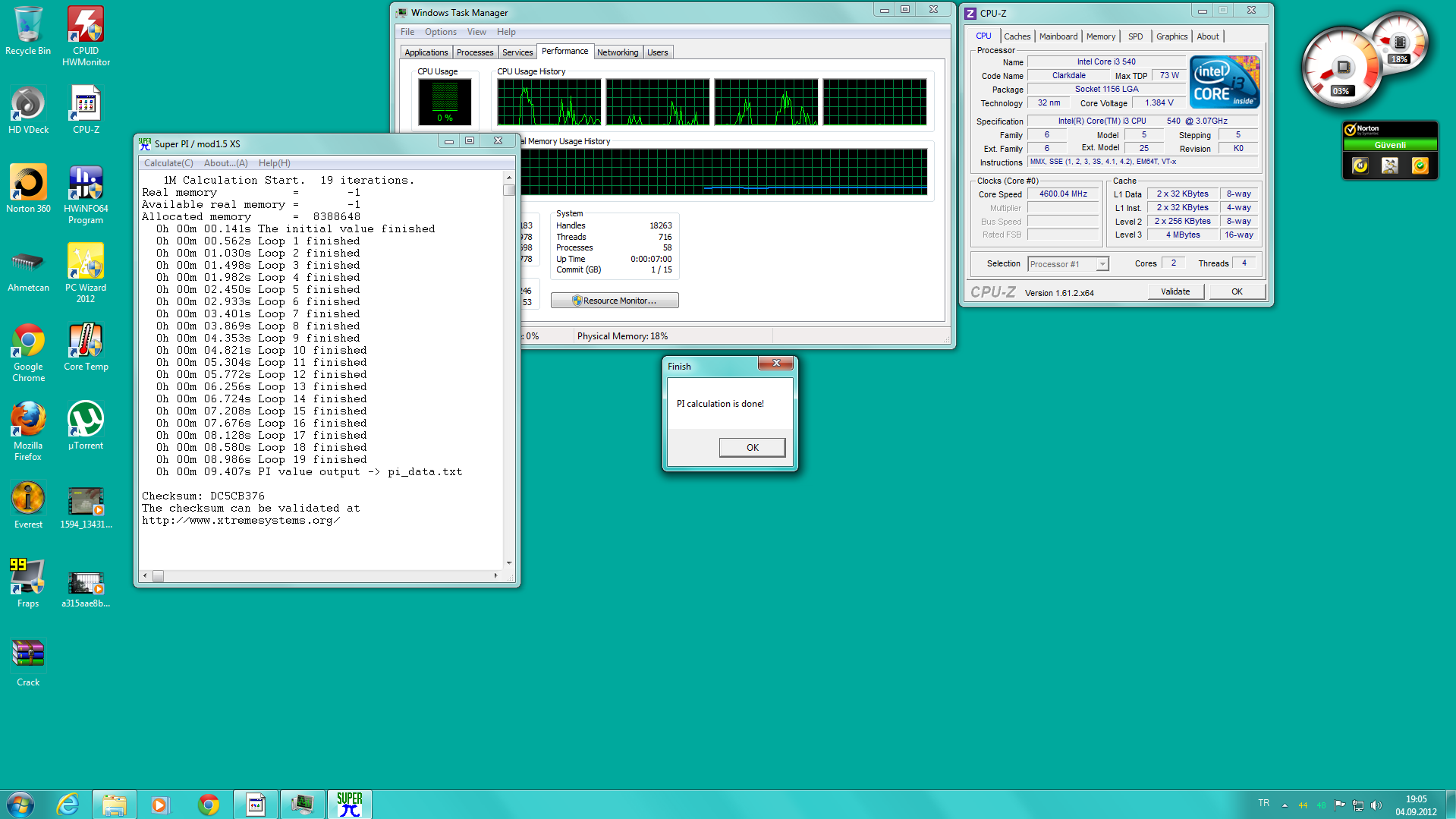Screen dimensions: 1456x819
Task: Expand the Processor #1 selection dropdown in CPU-Z
Action: 1102,264
